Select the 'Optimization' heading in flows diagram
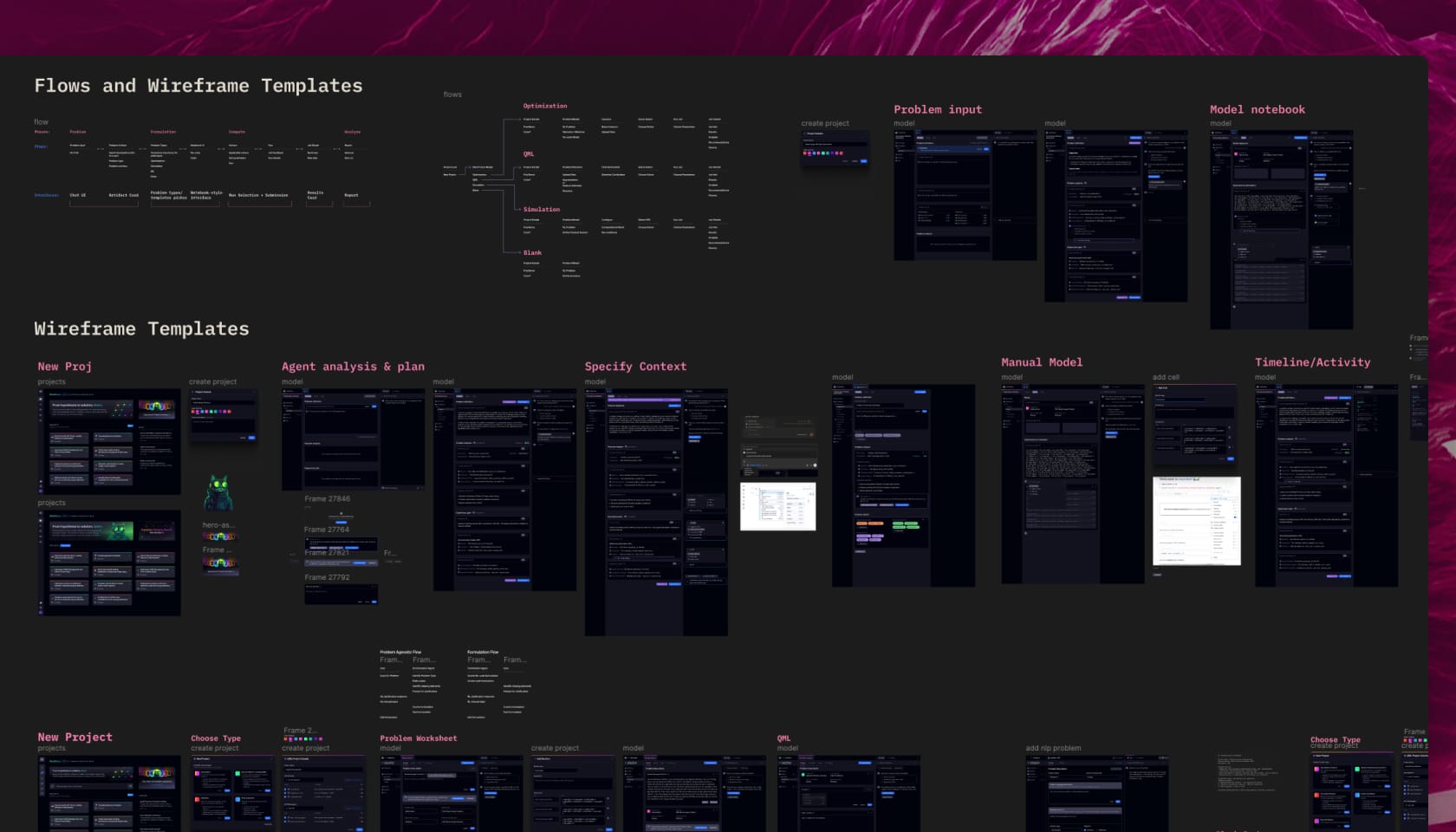The width and height of the screenshot is (1456, 832). point(545,106)
